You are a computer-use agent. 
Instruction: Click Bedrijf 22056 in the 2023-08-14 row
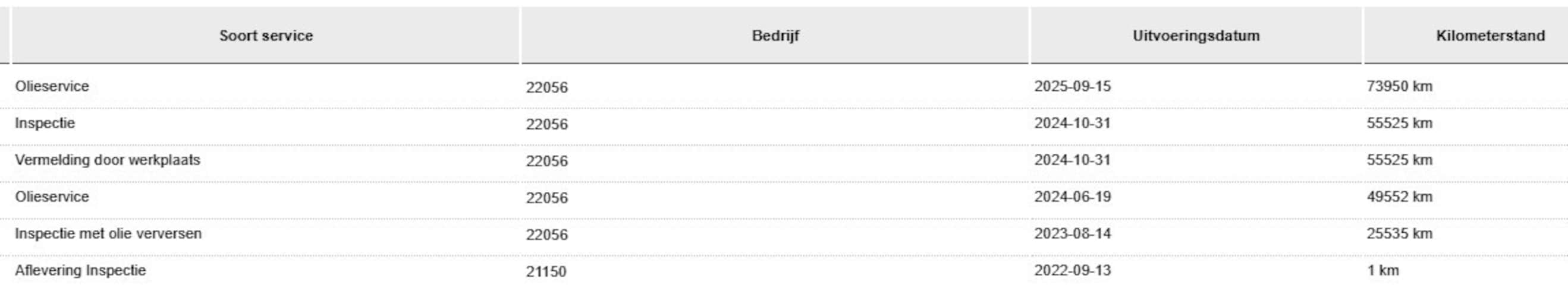[x=546, y=235]
